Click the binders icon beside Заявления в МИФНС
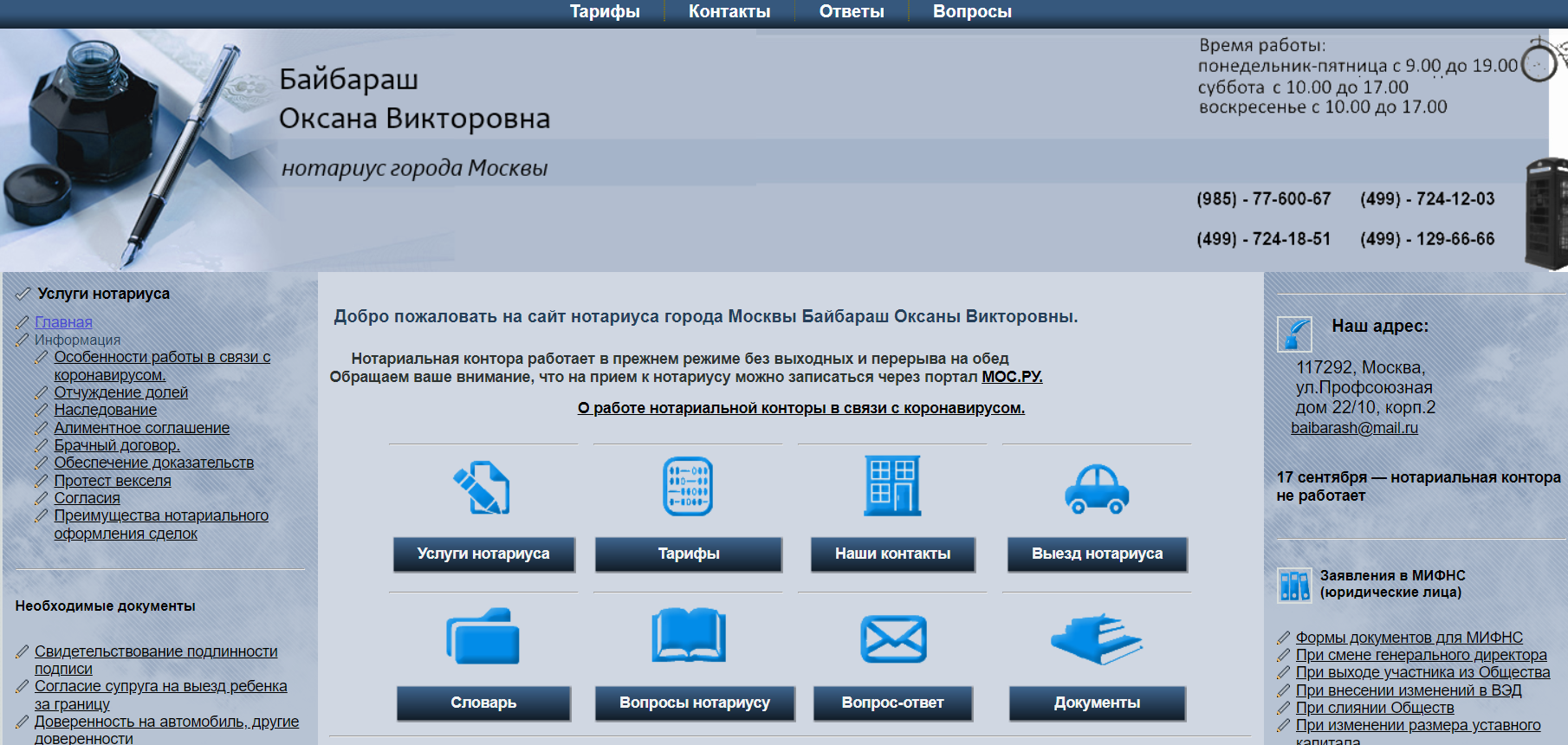Viewport: 1568px width, 745px height. click(x=1294, y=585)
